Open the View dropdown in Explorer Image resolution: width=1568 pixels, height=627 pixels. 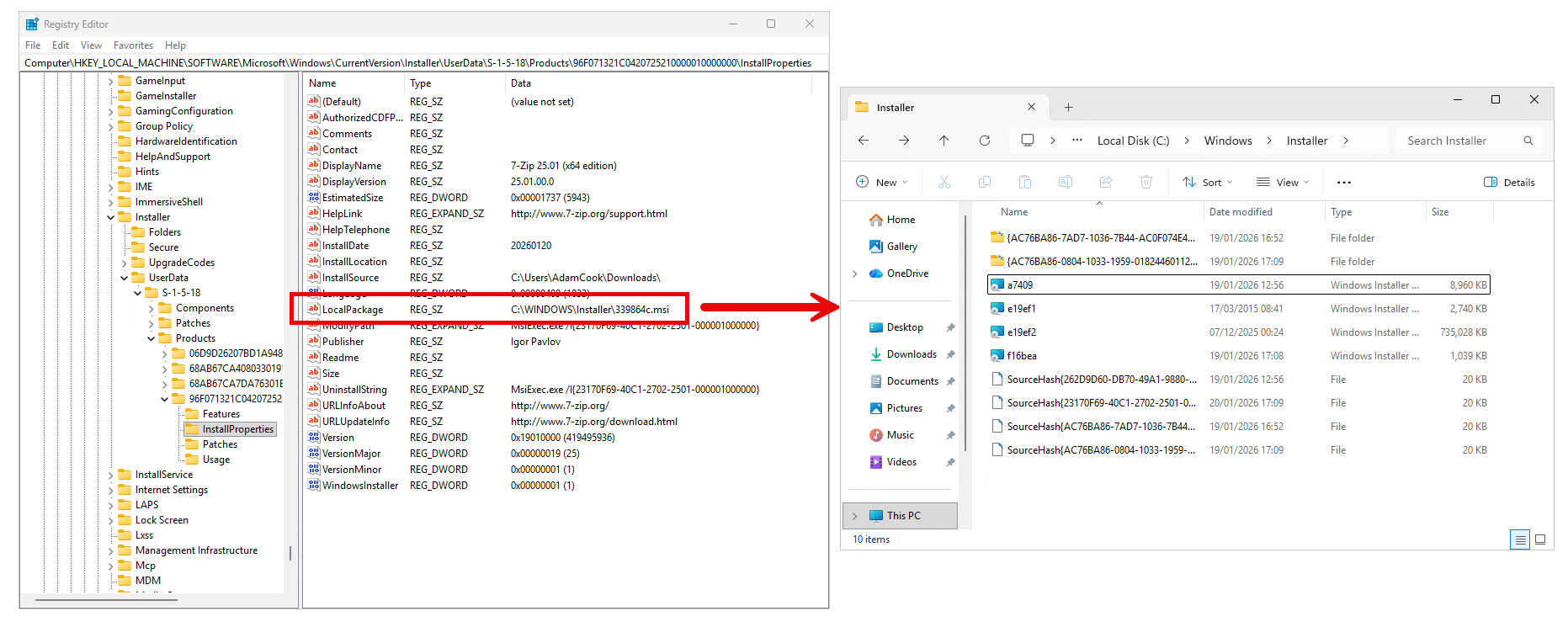(x=1283, y=182)
